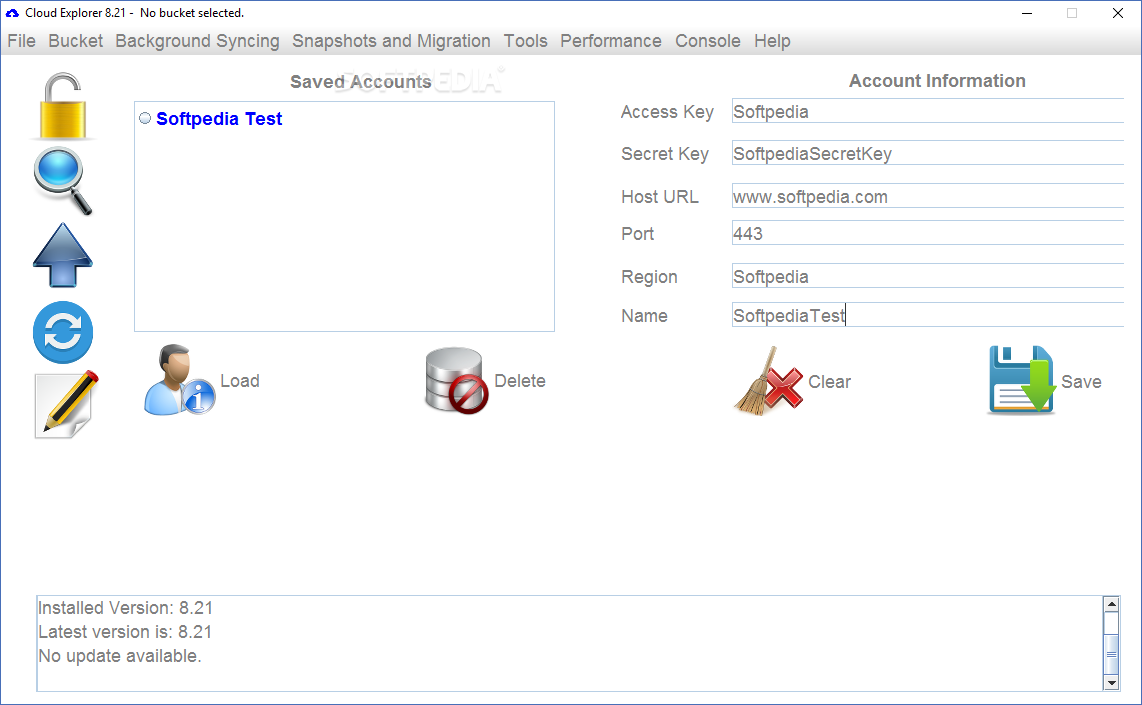Focus the Secret Key input field
This screenshot has width=1142, height=705.
pos(927,154)
